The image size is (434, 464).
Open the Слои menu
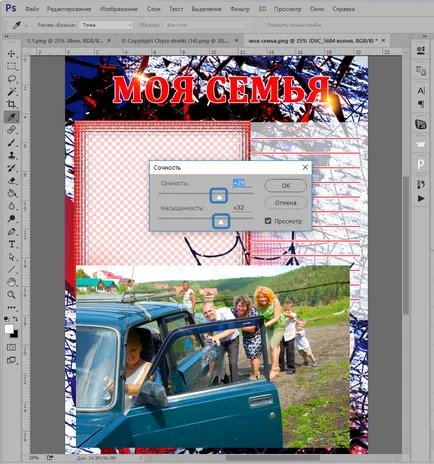[154, 9]
